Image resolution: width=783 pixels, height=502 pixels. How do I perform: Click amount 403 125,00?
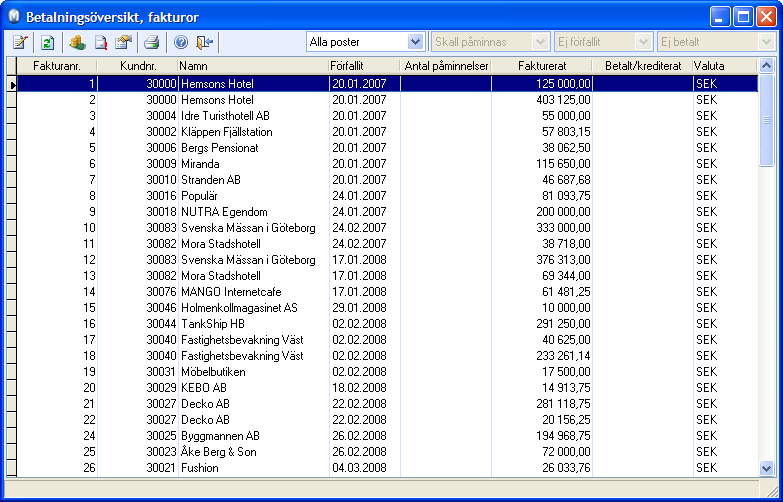(563, 100)
